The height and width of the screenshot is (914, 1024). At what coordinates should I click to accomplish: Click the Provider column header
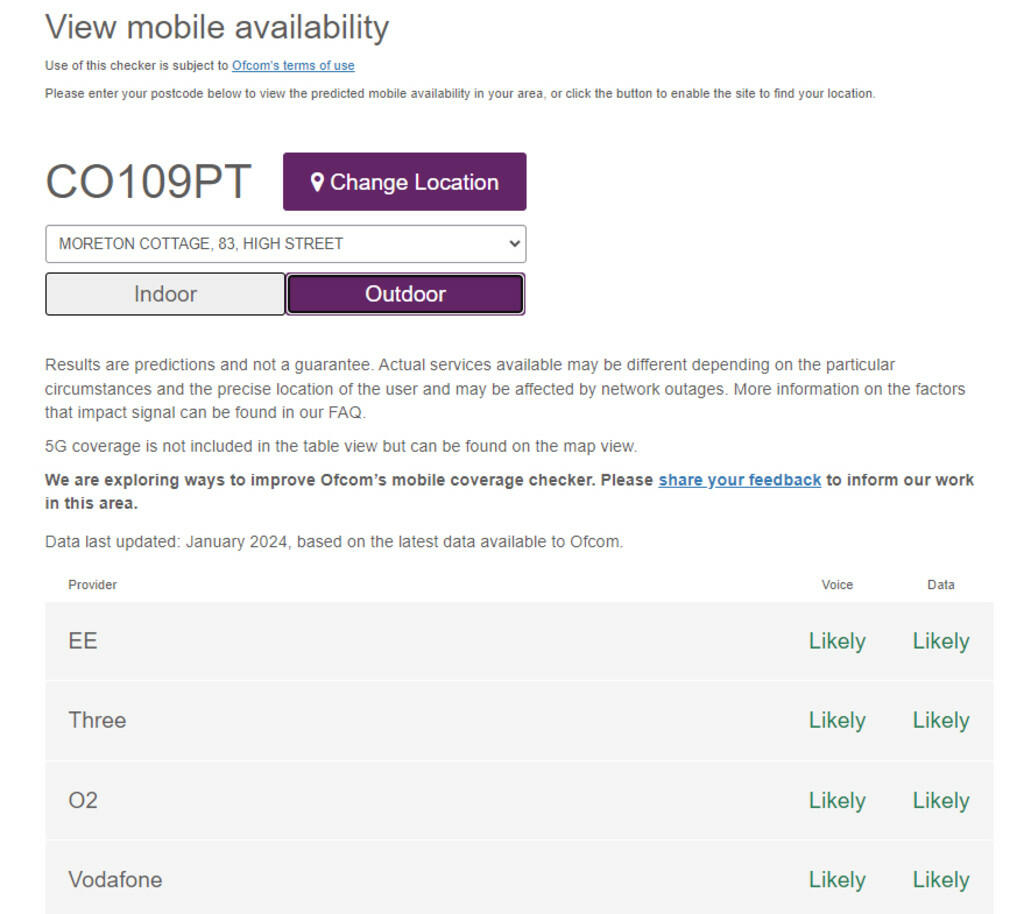click(x=92, y=585)
